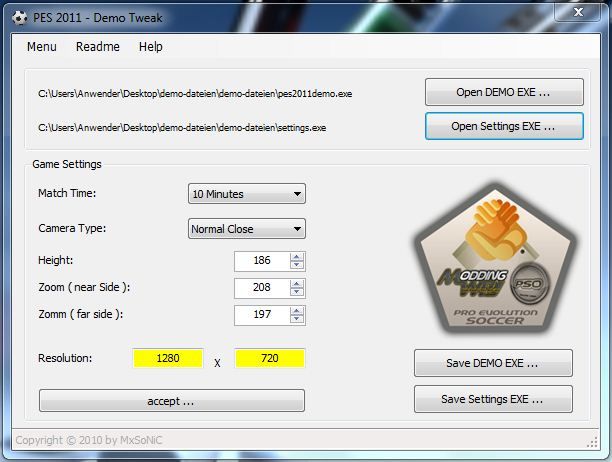The height and width of the screenshot is (462, 612).
Task: Click the resolution height field showing 720
Action: 270,358
